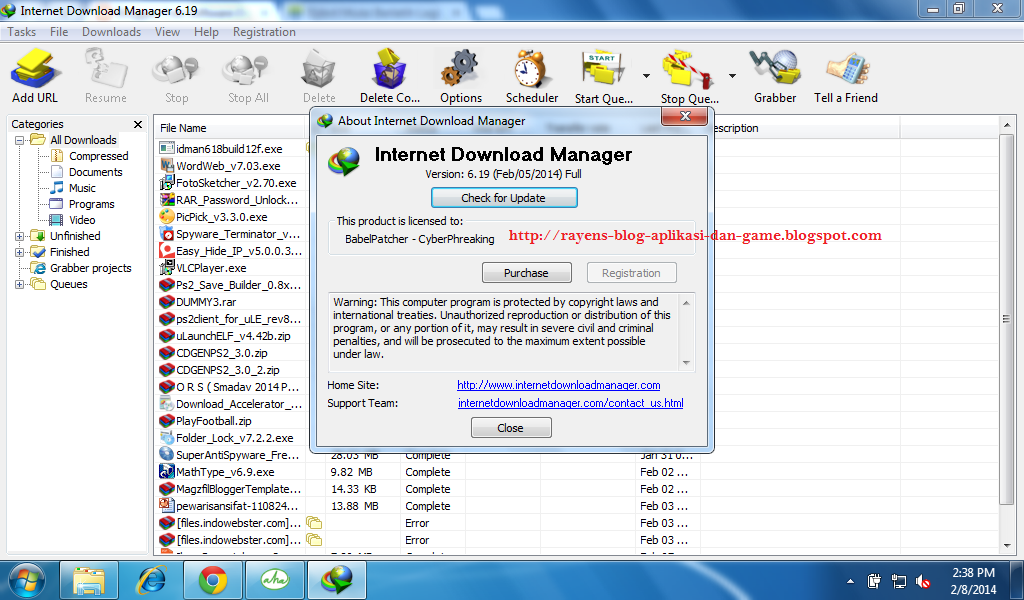Click the Tell a Friend icon
The image size is (1024, 600).
point(846,76)
